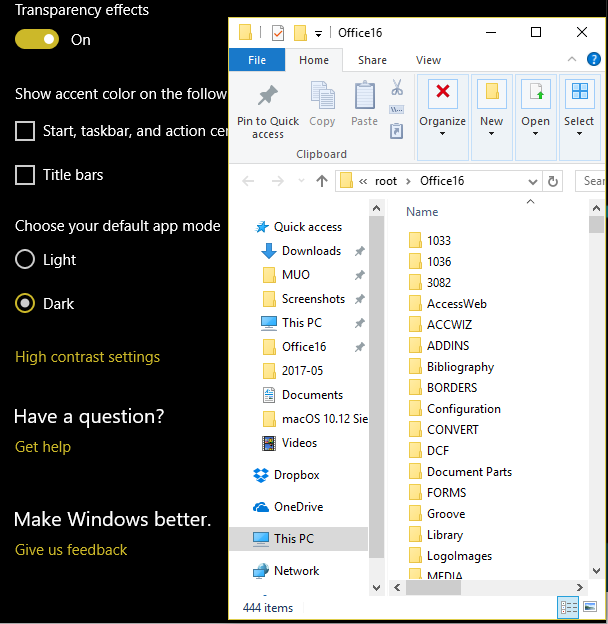This screenshot has width=608, height=624.
Task: Click the Paste clipboard icon
Action: coord(364,96)
